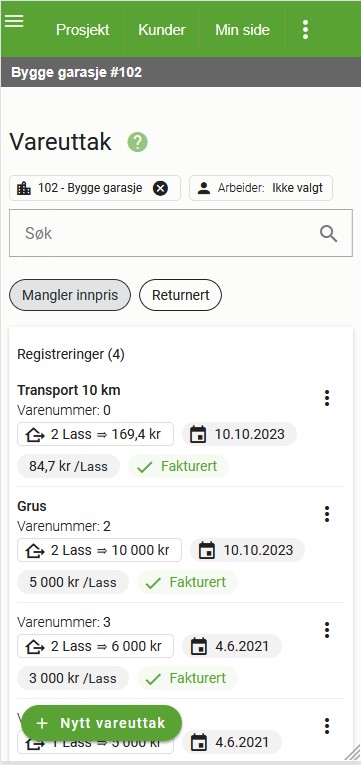Switch to the Min side tab

tap(242, 30)
